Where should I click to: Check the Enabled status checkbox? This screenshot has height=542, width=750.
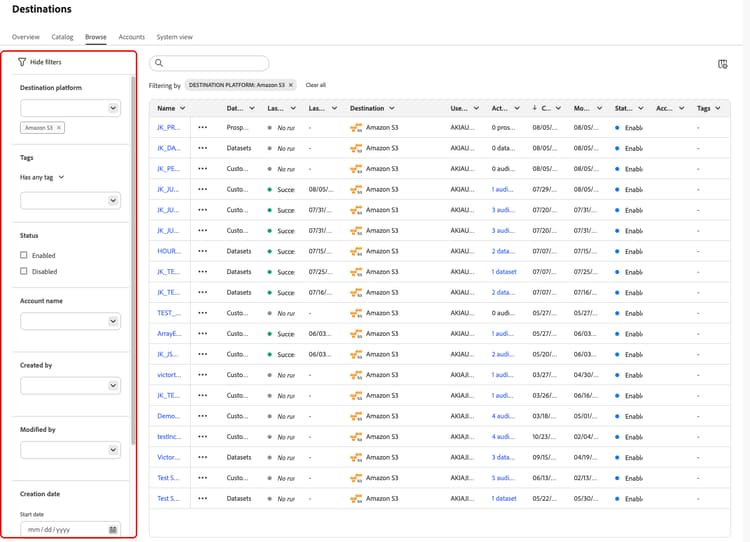pos(23,255)
